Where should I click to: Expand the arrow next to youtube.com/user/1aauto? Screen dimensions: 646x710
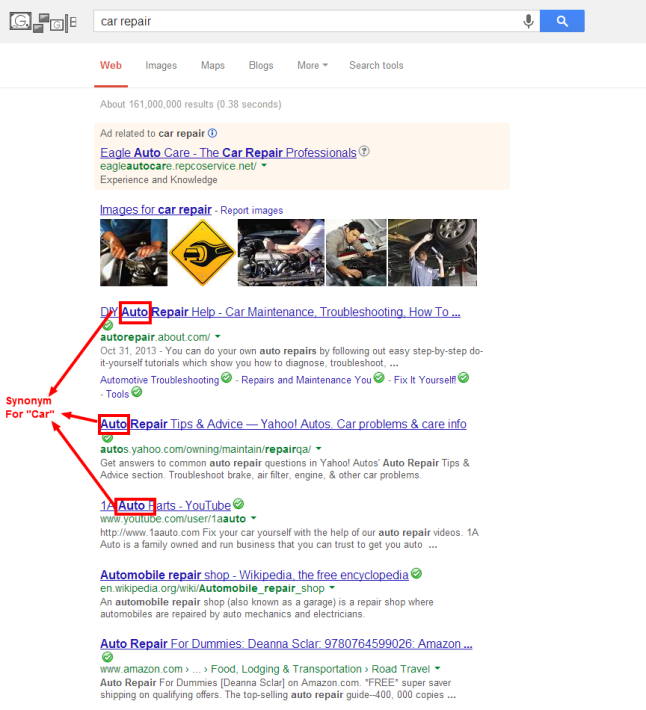coord(254,518)
